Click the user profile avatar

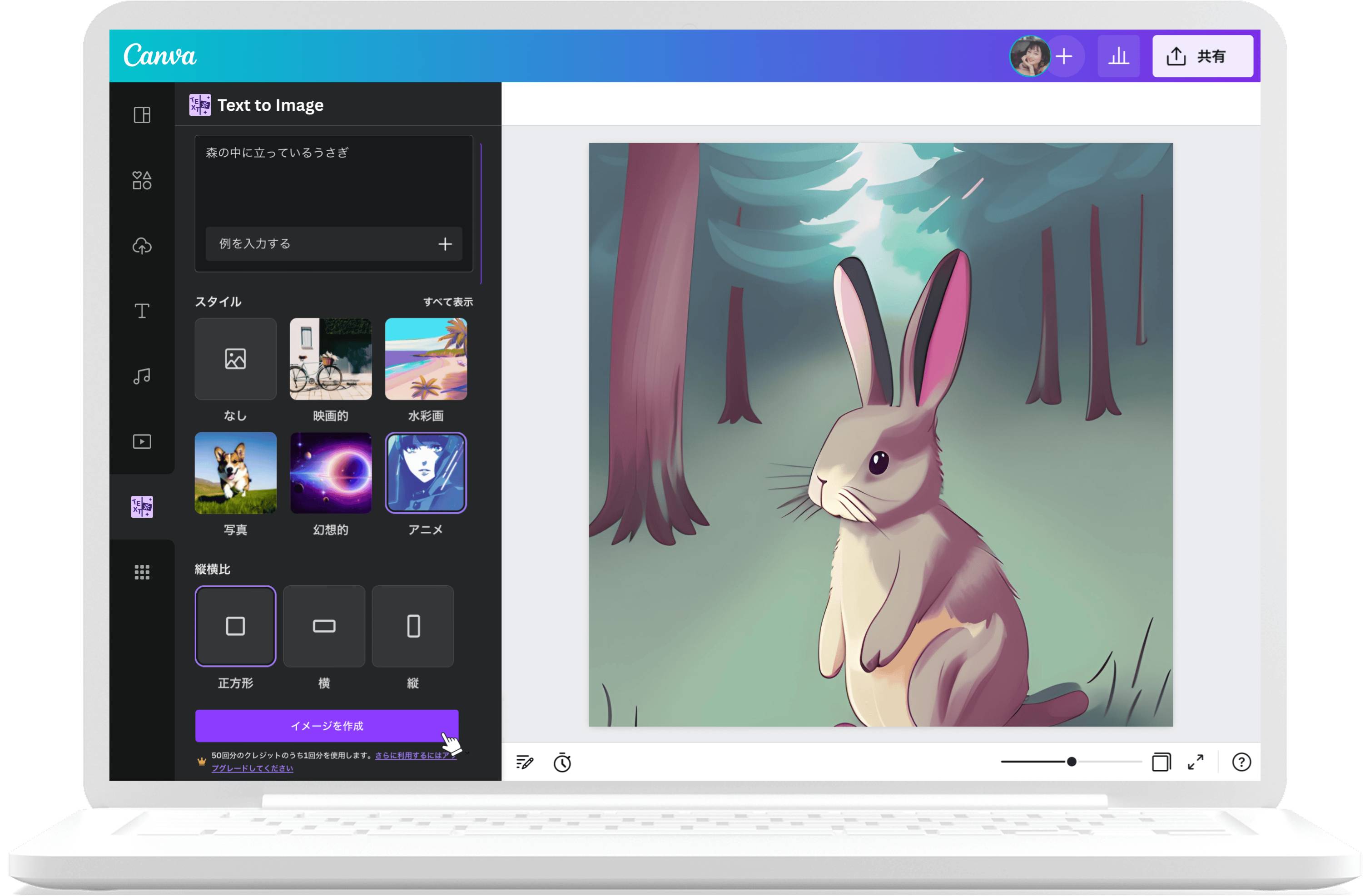pyautogui.click(x=1029, y=56)
